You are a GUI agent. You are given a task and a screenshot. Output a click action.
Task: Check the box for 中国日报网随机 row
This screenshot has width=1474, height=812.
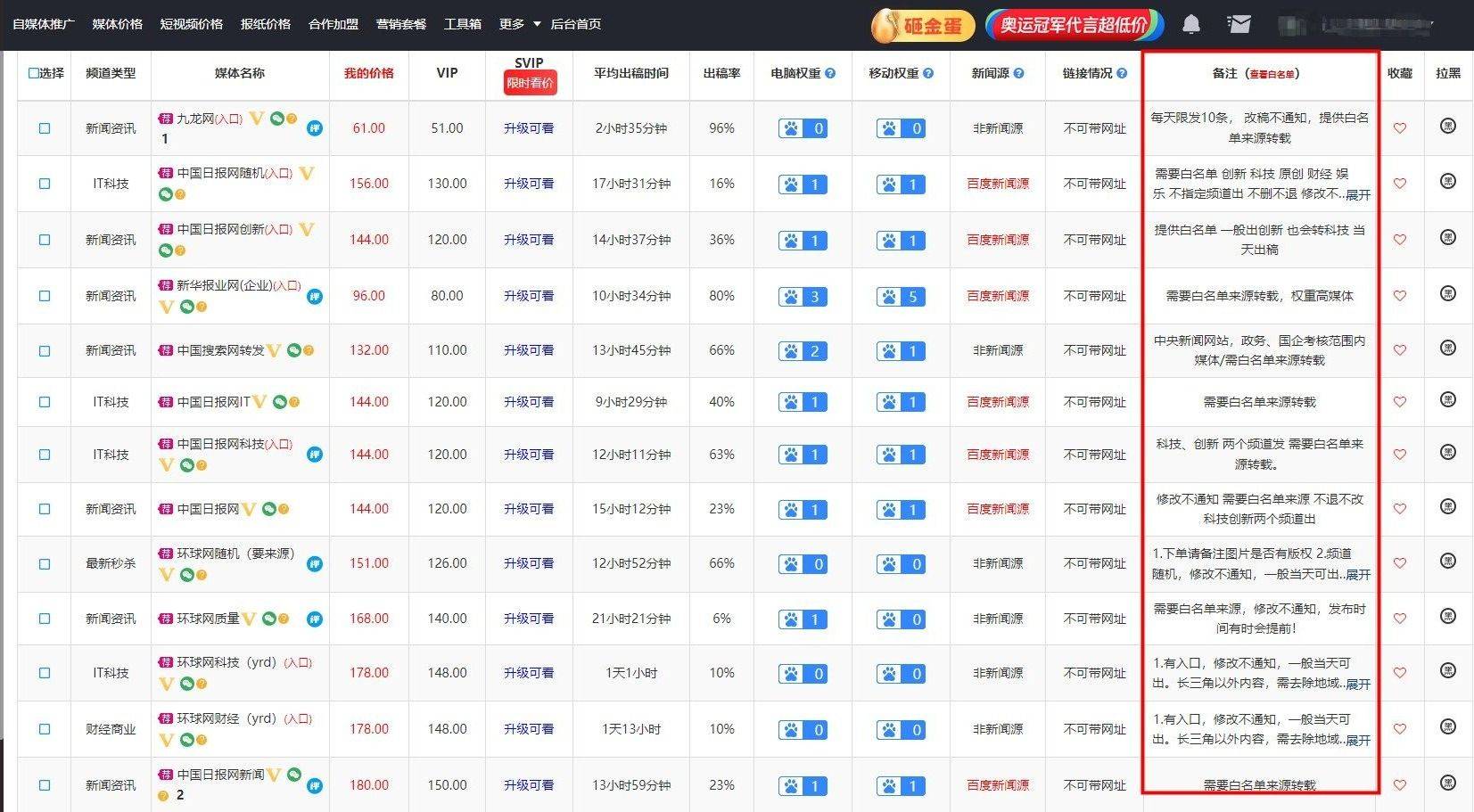coord(45,184)
